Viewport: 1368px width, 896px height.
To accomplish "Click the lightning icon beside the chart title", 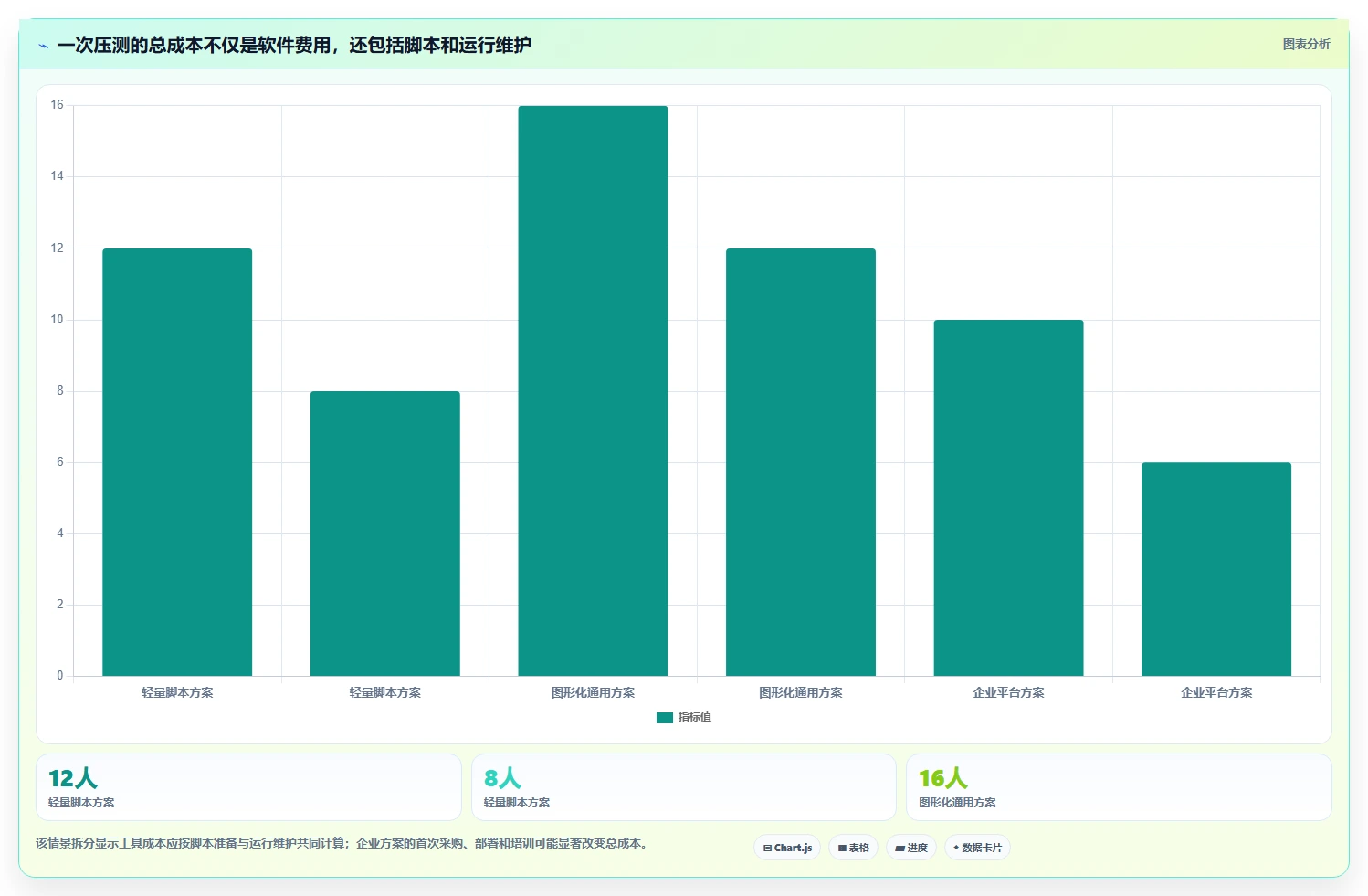I will [43, 46].
